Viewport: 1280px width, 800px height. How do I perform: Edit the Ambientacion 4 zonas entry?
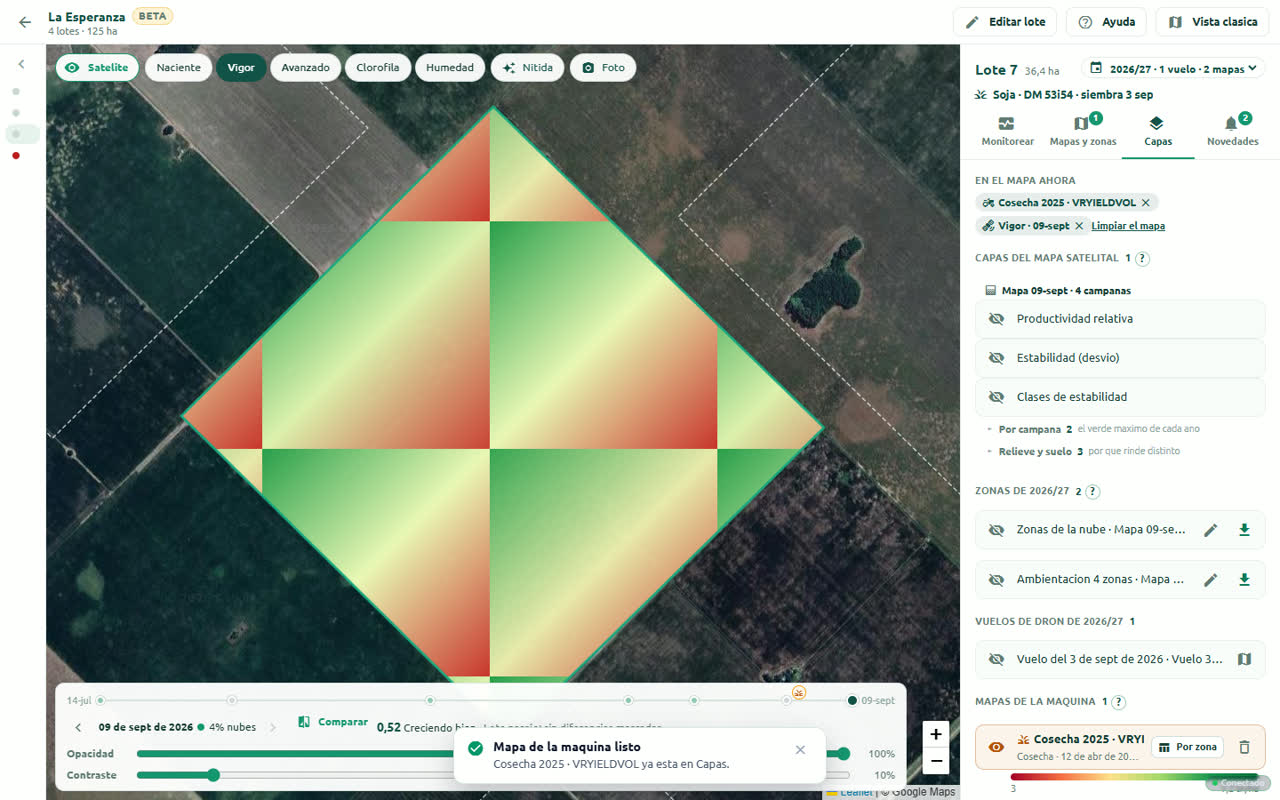[1210, 579]
